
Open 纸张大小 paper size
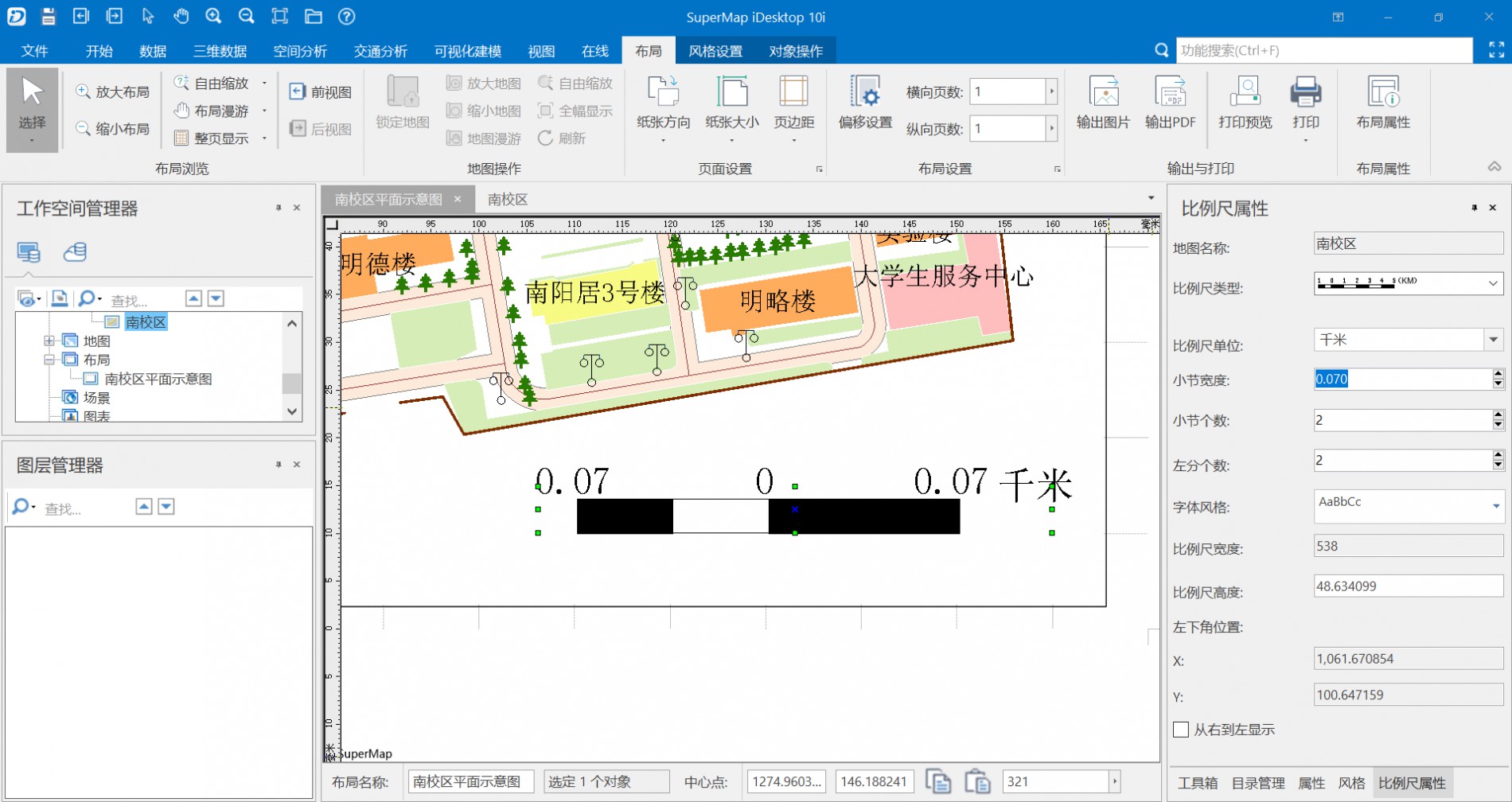(731, 110)
